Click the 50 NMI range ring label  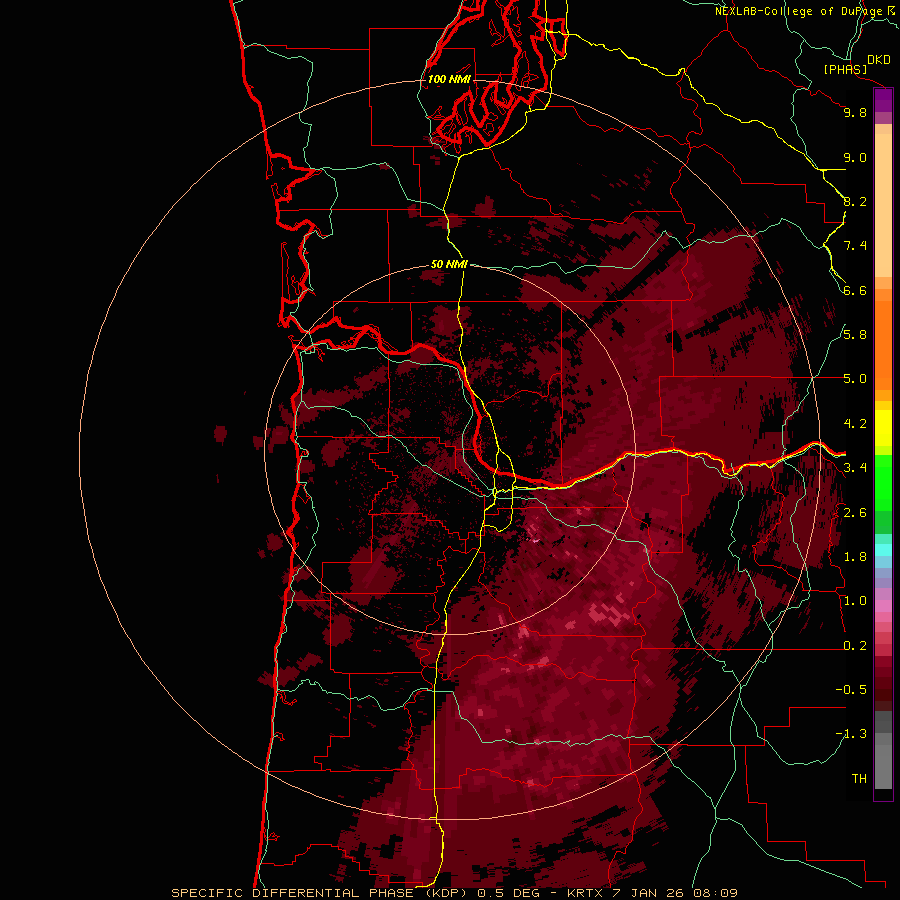449,265
